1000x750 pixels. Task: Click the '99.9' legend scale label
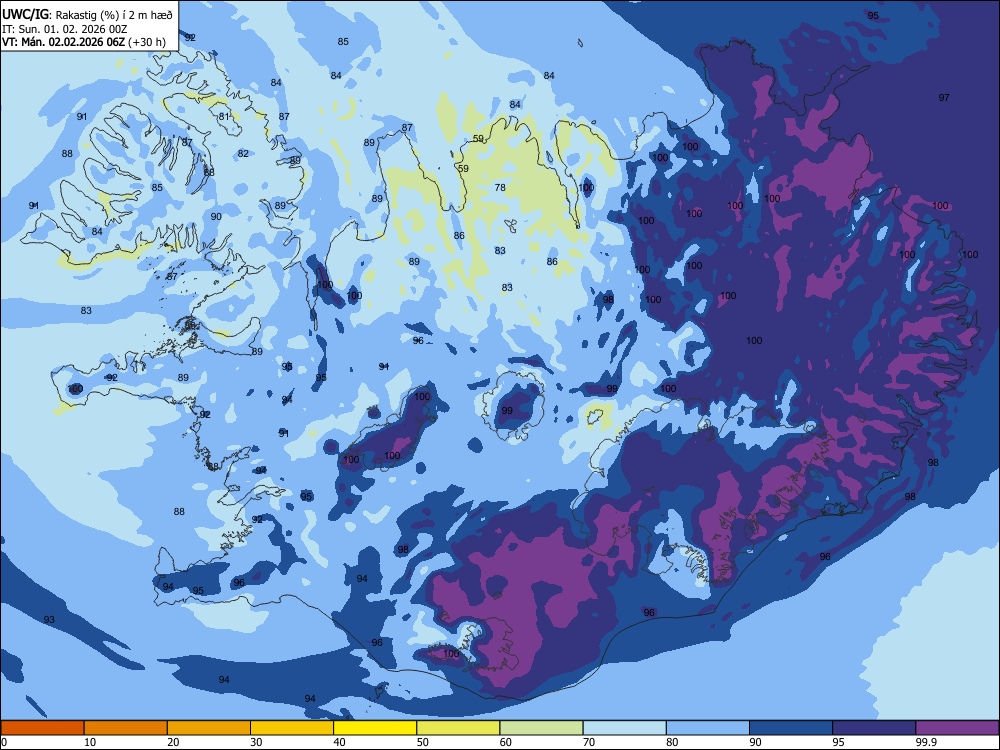(925, 742)
